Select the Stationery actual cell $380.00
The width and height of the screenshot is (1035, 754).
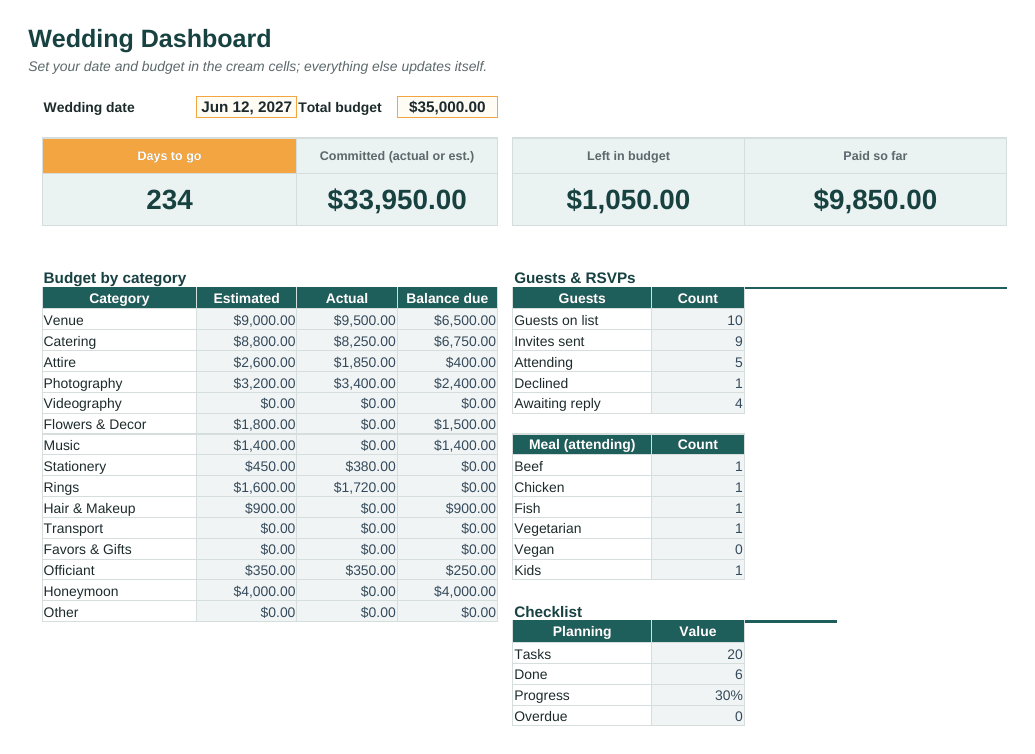347,467
